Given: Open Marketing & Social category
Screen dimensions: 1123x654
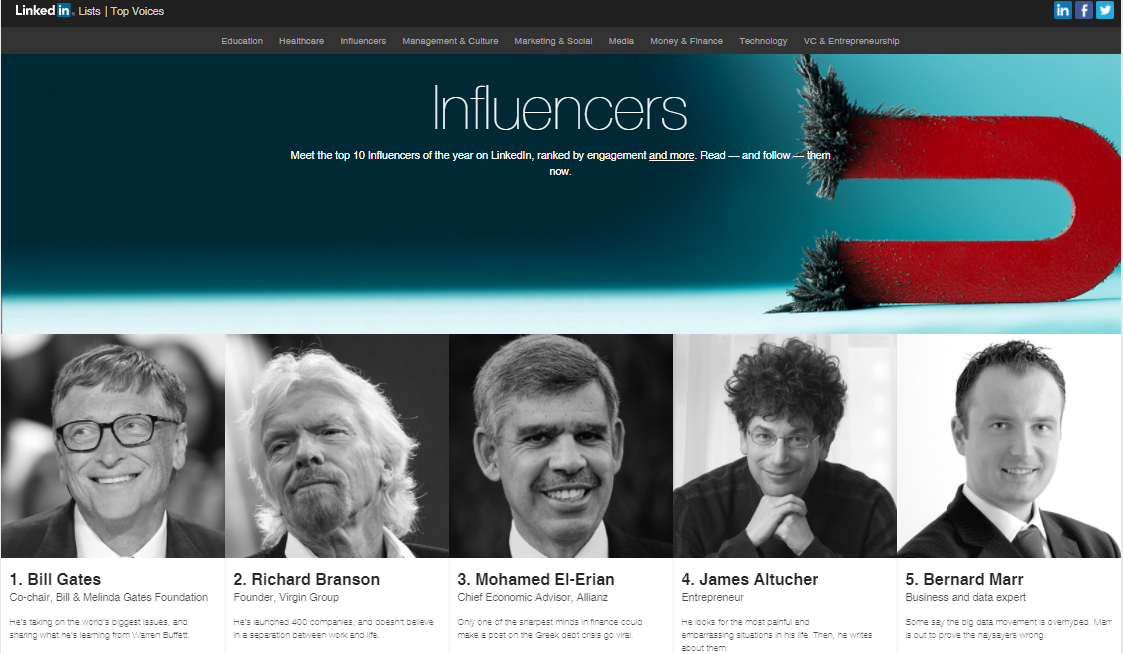Looking at the screenshot, I should click(x=553, y=41).
